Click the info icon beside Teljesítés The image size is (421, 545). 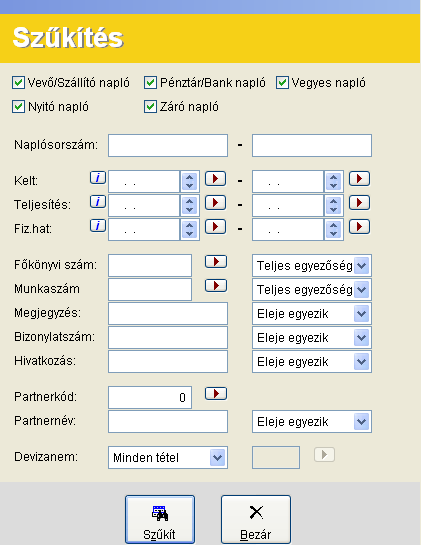click(98, 202)
